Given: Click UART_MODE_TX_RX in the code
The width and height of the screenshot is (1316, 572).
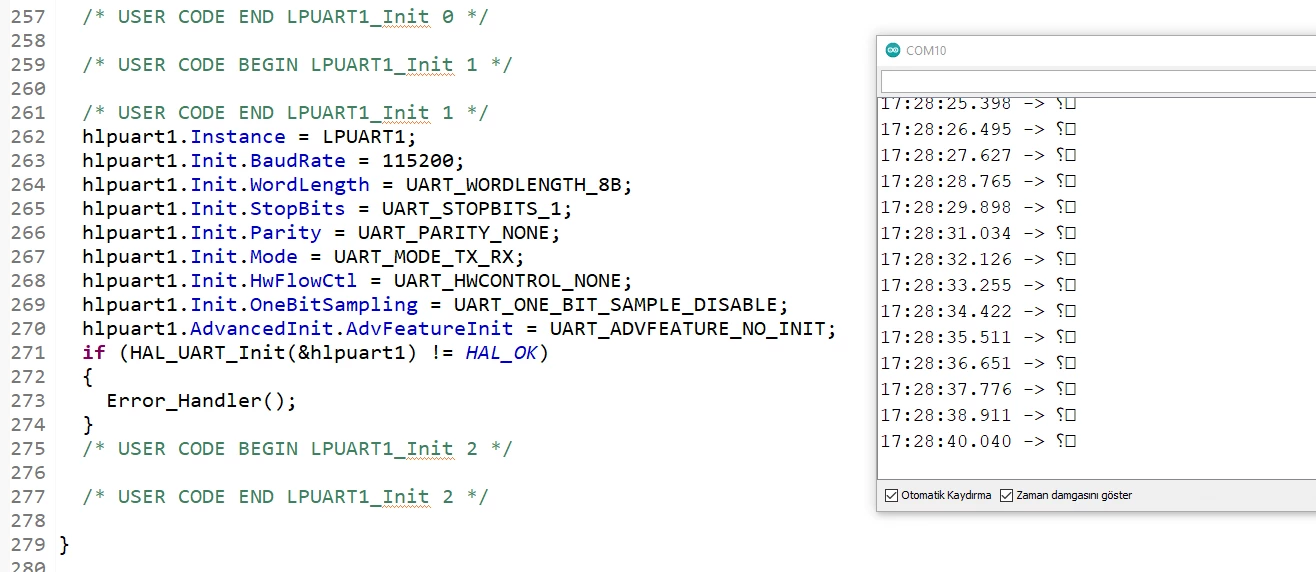Looking at the screenshot, I should 423,257.
